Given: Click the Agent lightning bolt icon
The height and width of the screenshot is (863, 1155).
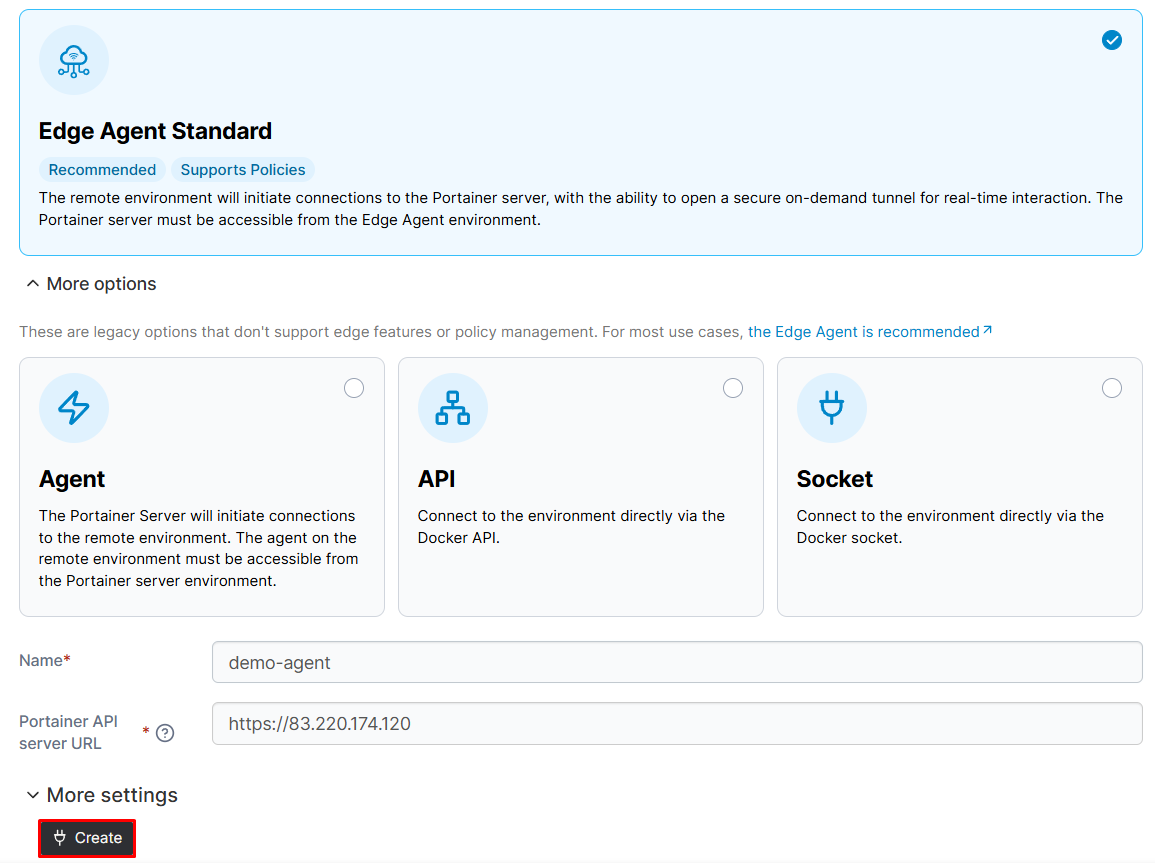Looking at the screenshot, I should [74, 408].
